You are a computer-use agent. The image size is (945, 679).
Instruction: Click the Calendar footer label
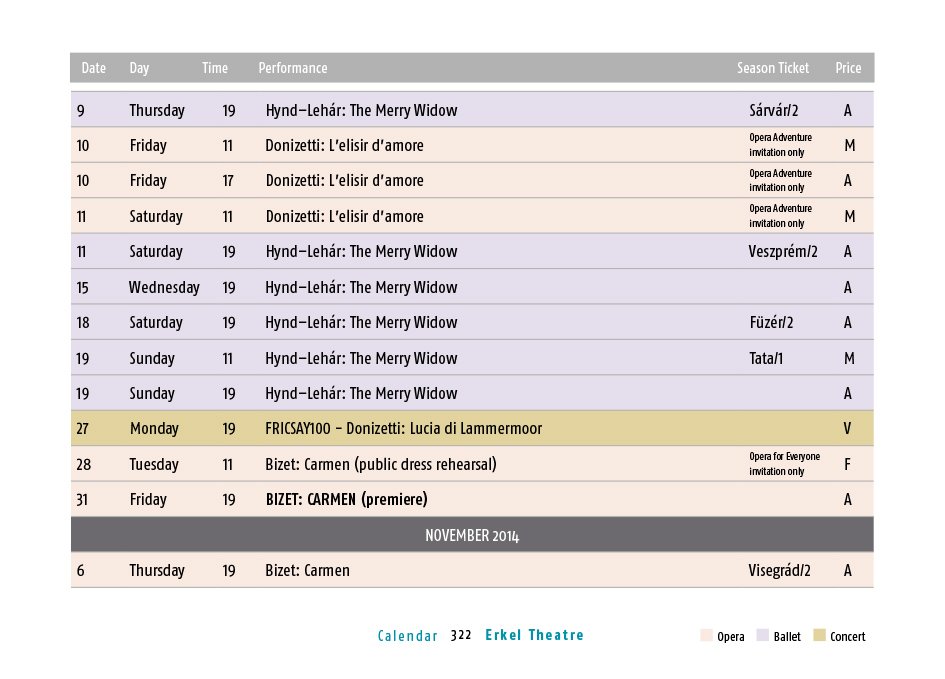point(407,636)
